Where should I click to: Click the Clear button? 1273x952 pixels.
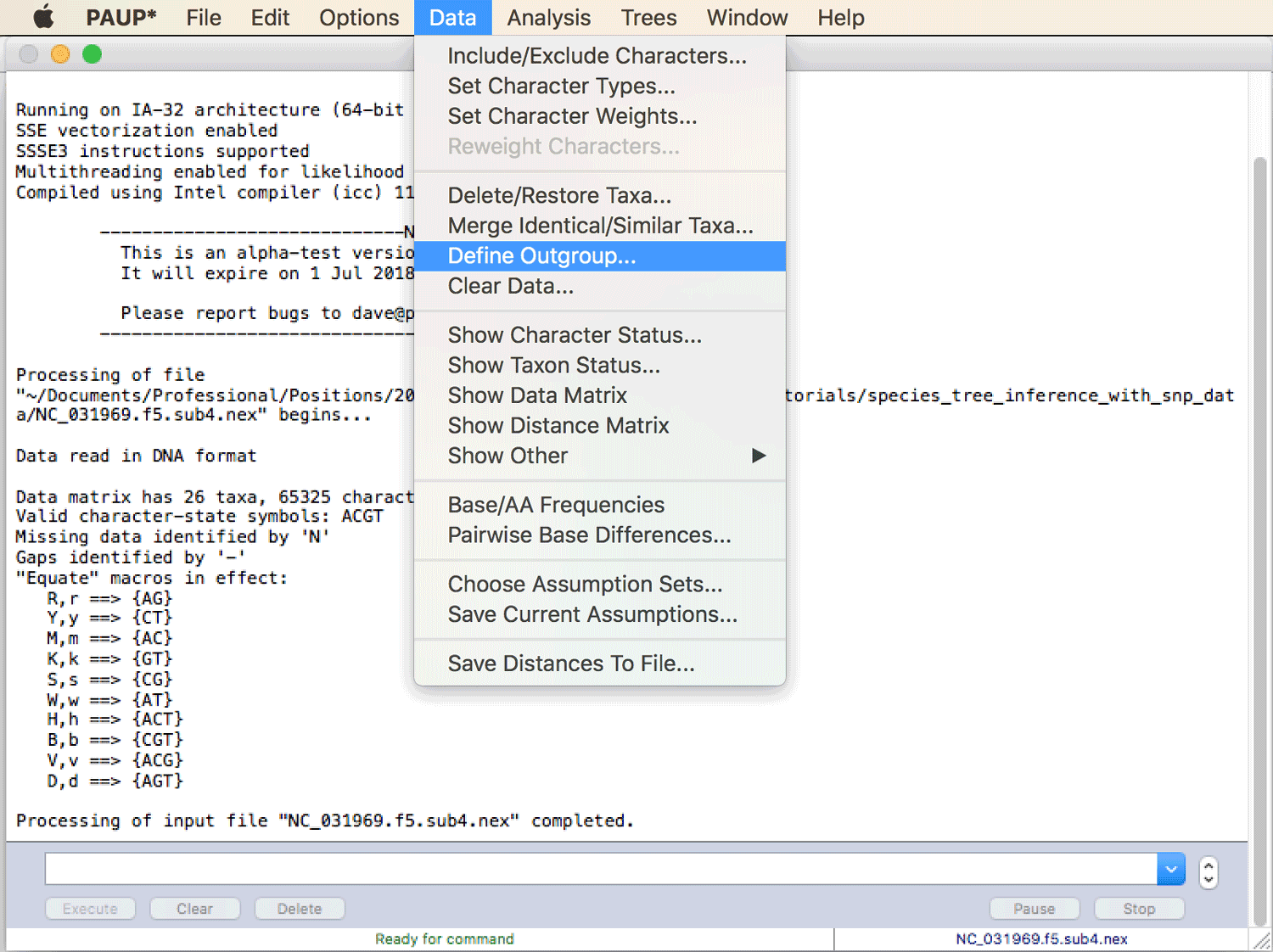click(195, 909)
